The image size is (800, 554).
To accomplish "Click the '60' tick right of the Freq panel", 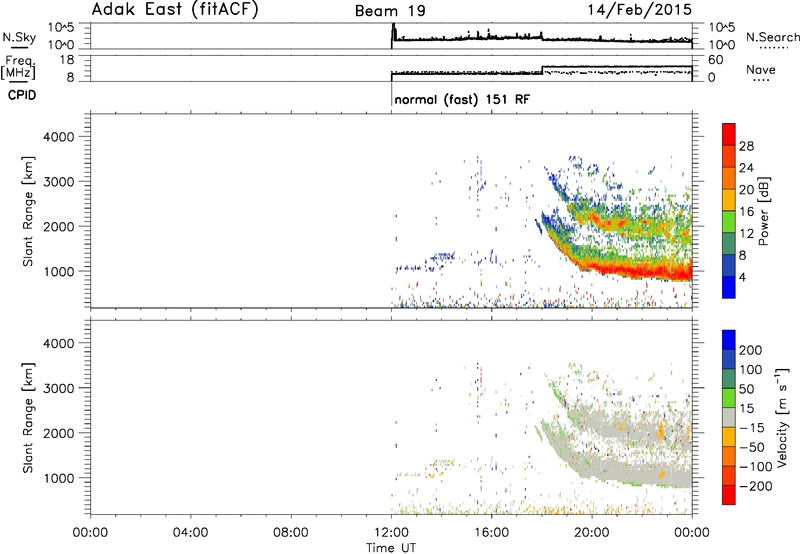I will (715, 60).
